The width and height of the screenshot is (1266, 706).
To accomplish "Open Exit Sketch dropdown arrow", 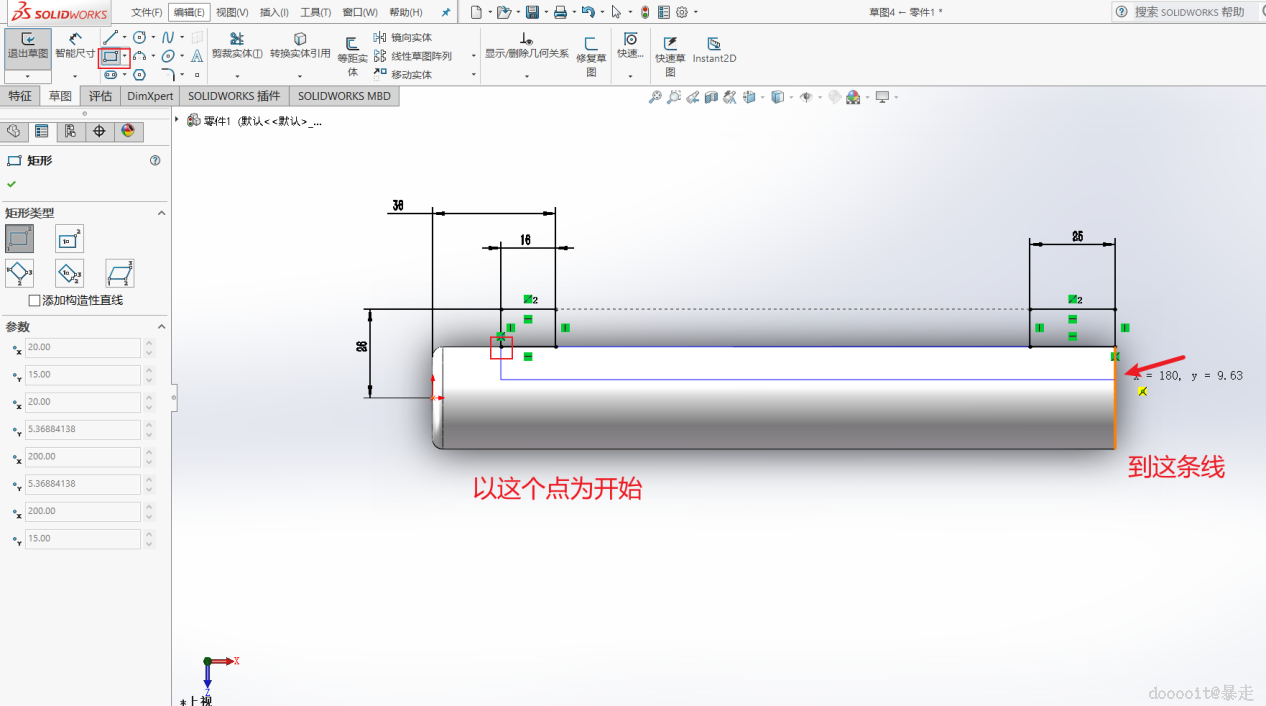I will tap(28, 76).
